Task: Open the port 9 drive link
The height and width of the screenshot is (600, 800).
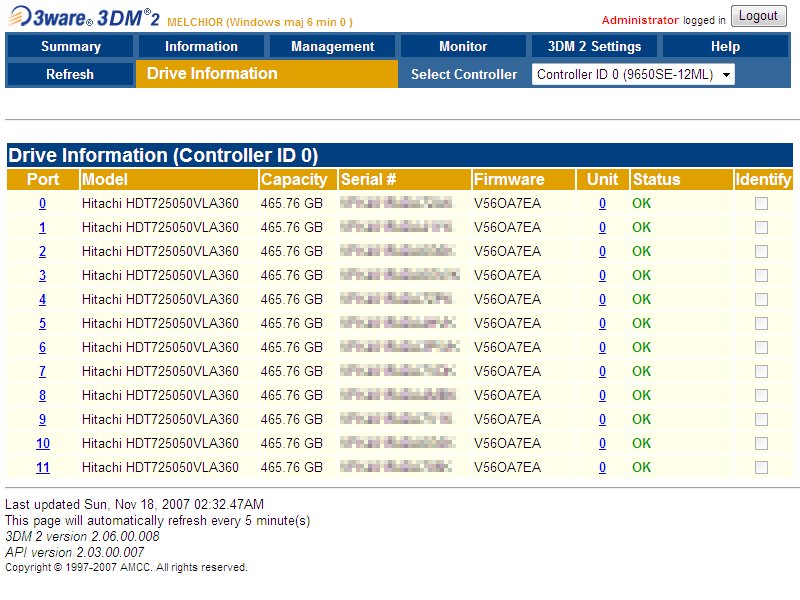Action: click(x=42, y=419)
